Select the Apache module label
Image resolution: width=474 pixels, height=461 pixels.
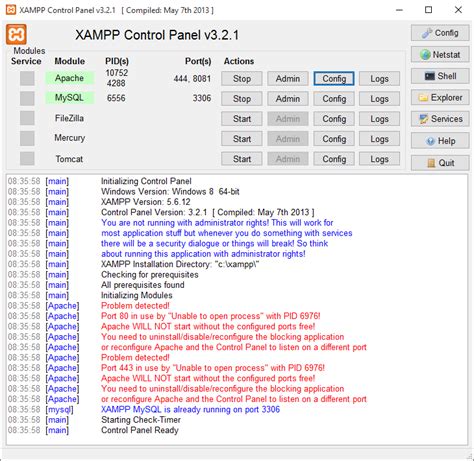[69, 78]
